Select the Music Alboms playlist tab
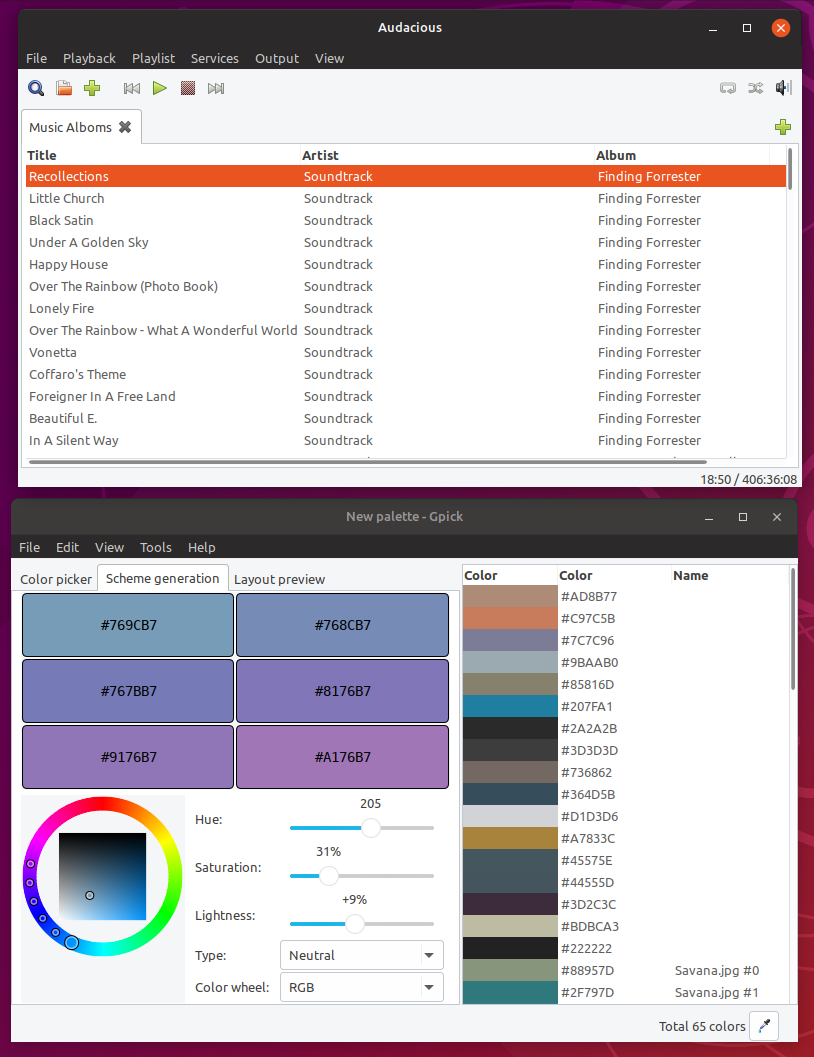 [x=70, y=127]
